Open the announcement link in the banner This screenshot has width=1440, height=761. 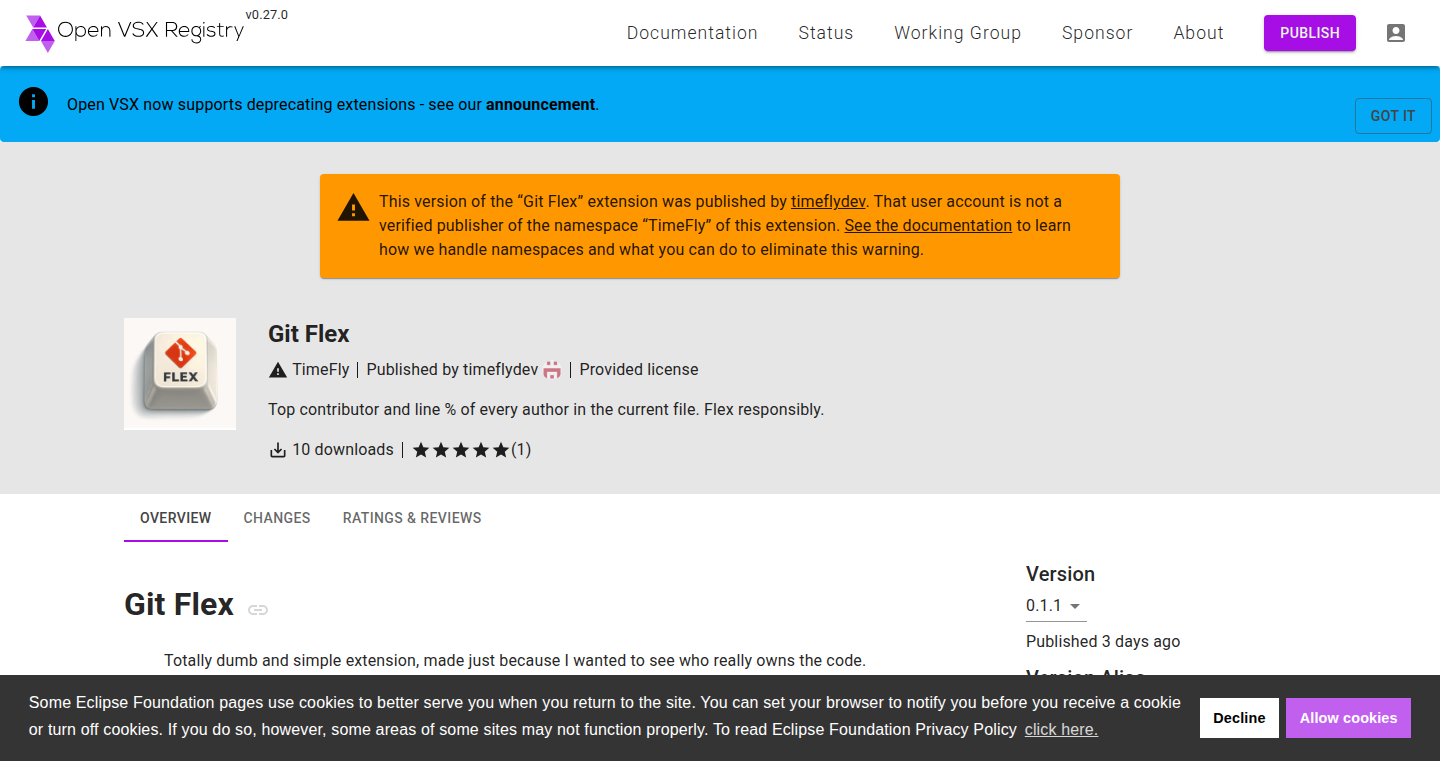(x=540, y=104)
